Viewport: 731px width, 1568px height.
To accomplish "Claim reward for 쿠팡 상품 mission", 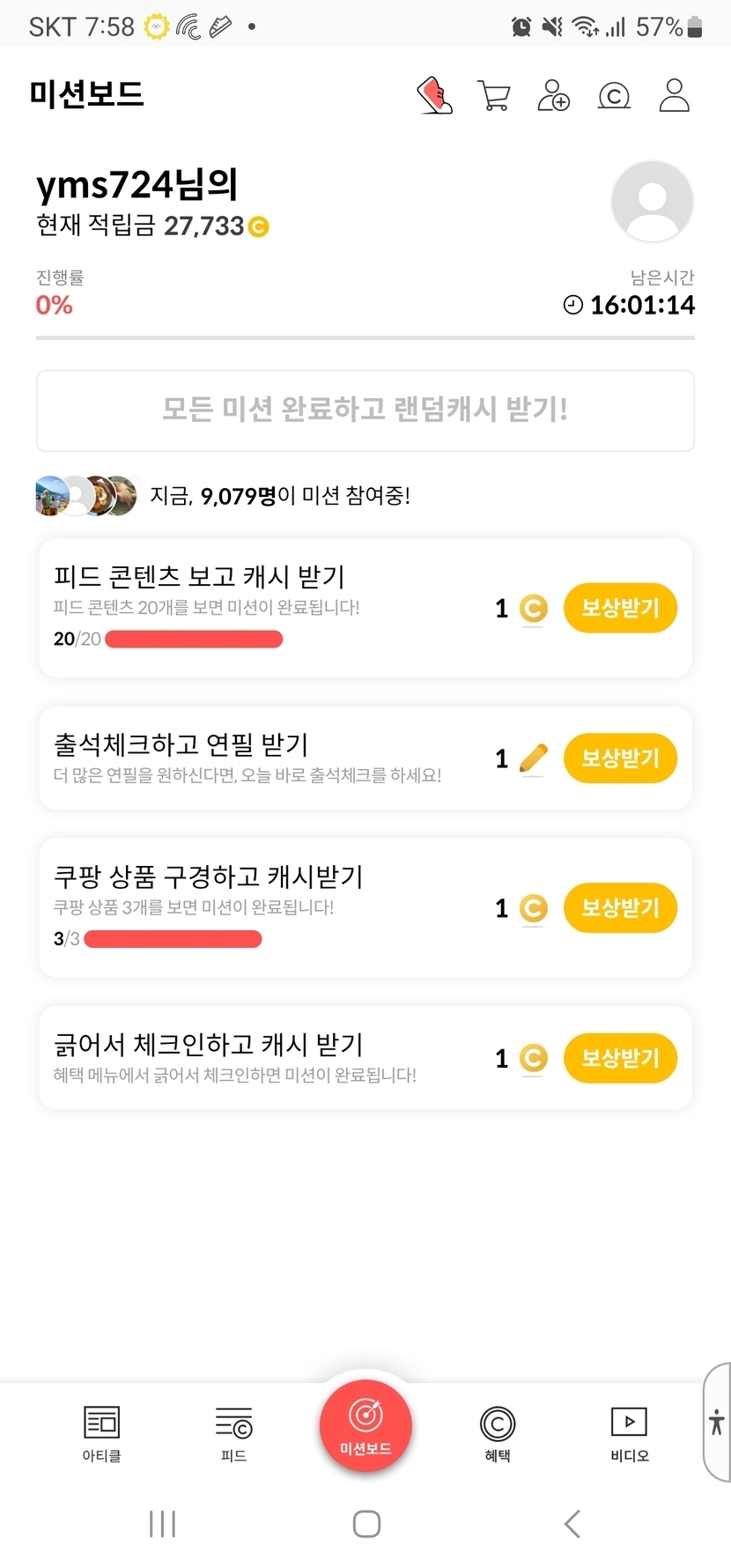I will [620, 907].
